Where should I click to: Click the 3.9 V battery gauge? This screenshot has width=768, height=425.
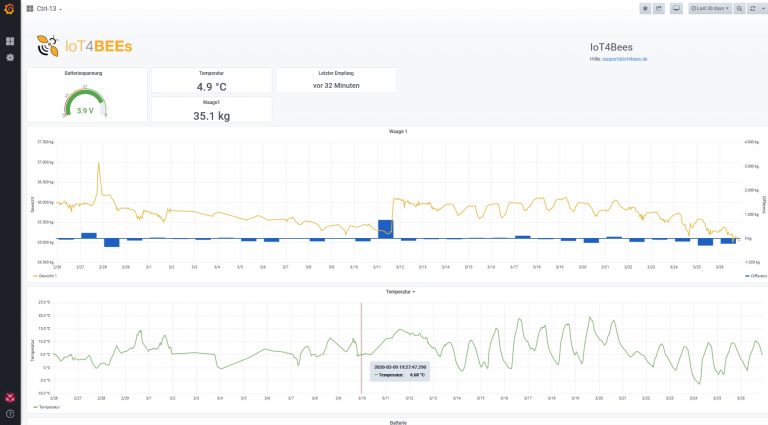[x=85, y=103]
